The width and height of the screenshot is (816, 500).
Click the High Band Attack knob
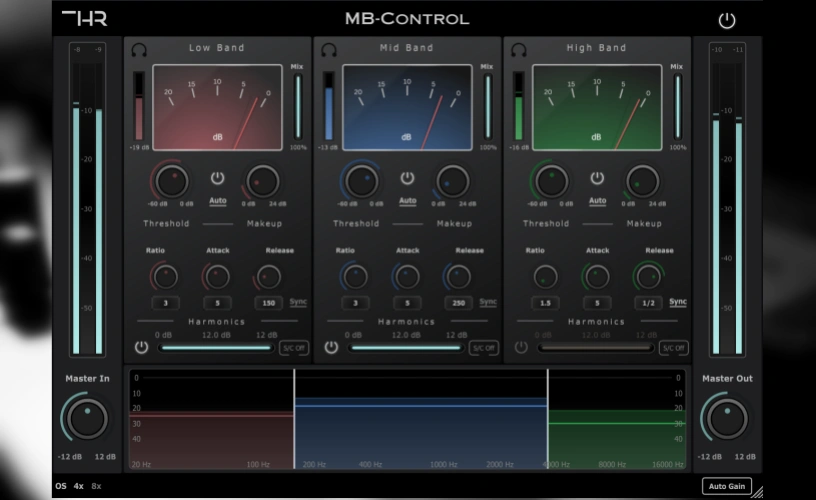click(597, 277)
